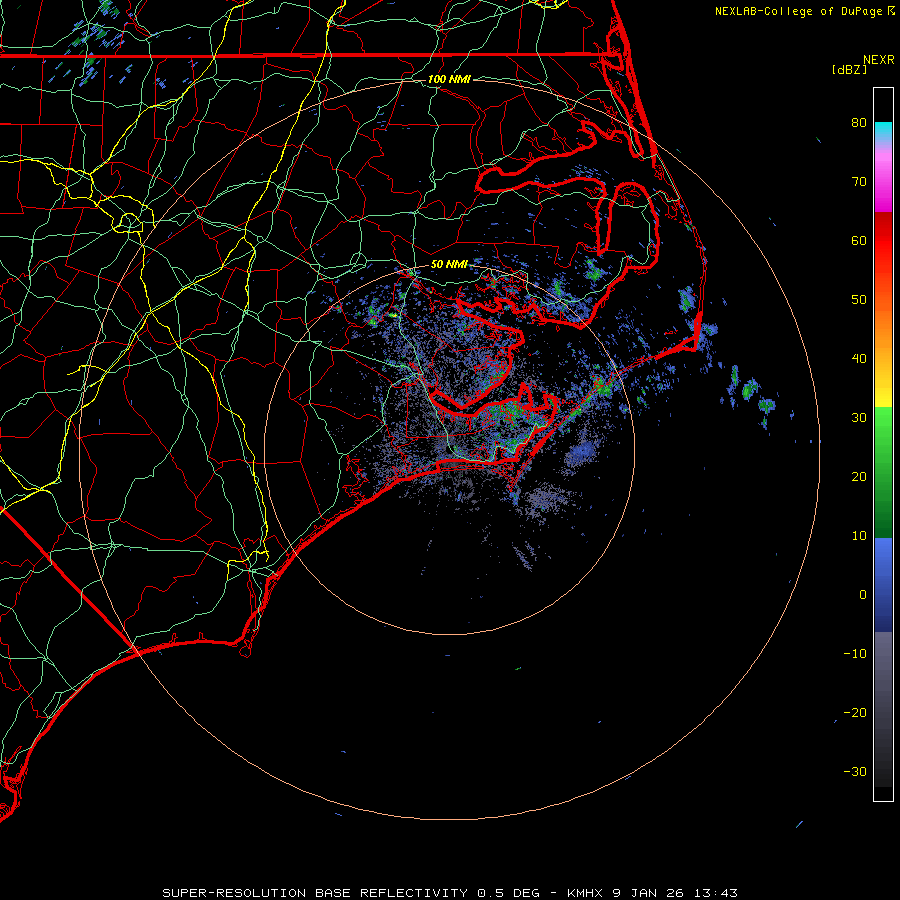Pick the blue segment of the reflectivity color bar
This screenshot has width=900, height=900.
(883, 584)
